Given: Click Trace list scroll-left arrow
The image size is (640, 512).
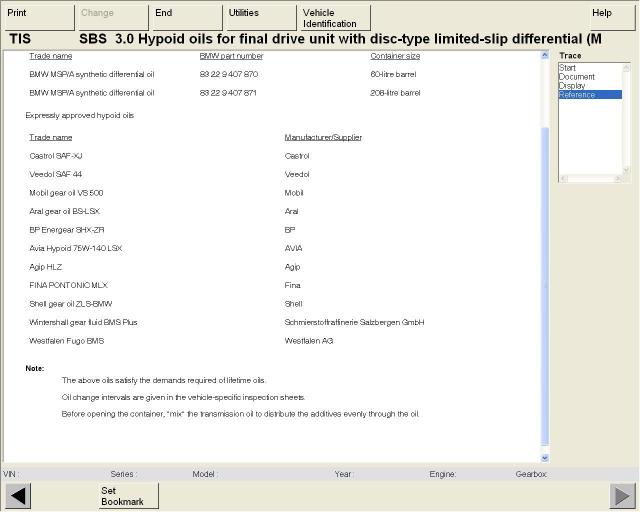Looking at the screenshot, I should [x=563, y=178].
